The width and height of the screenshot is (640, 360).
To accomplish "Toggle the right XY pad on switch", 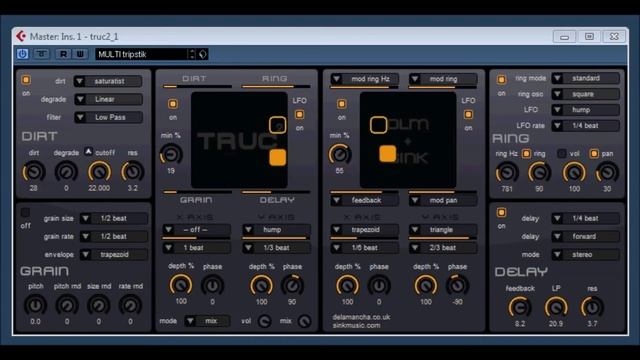I will [341, 104].
